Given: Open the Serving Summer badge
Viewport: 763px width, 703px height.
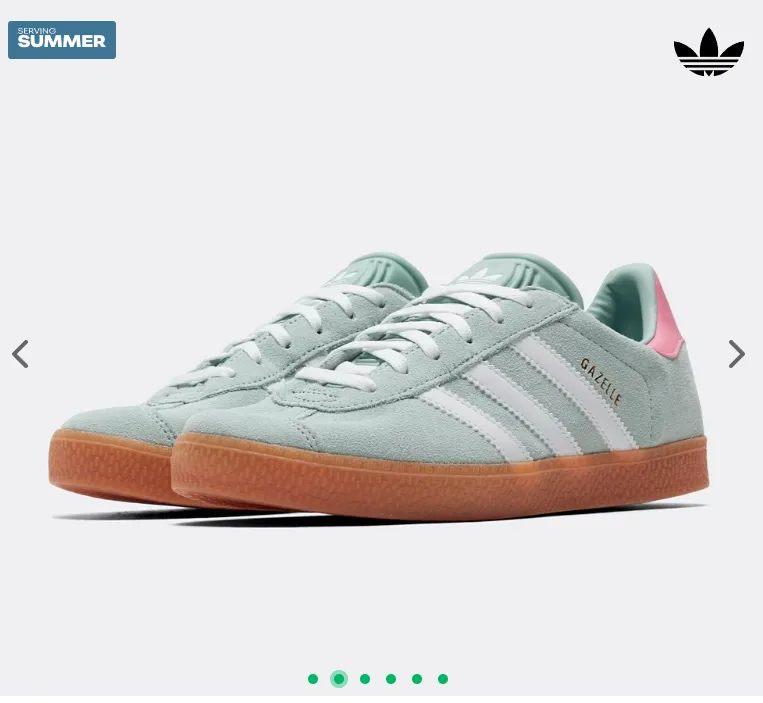Looking at the screenshot, I should [62, 40].
